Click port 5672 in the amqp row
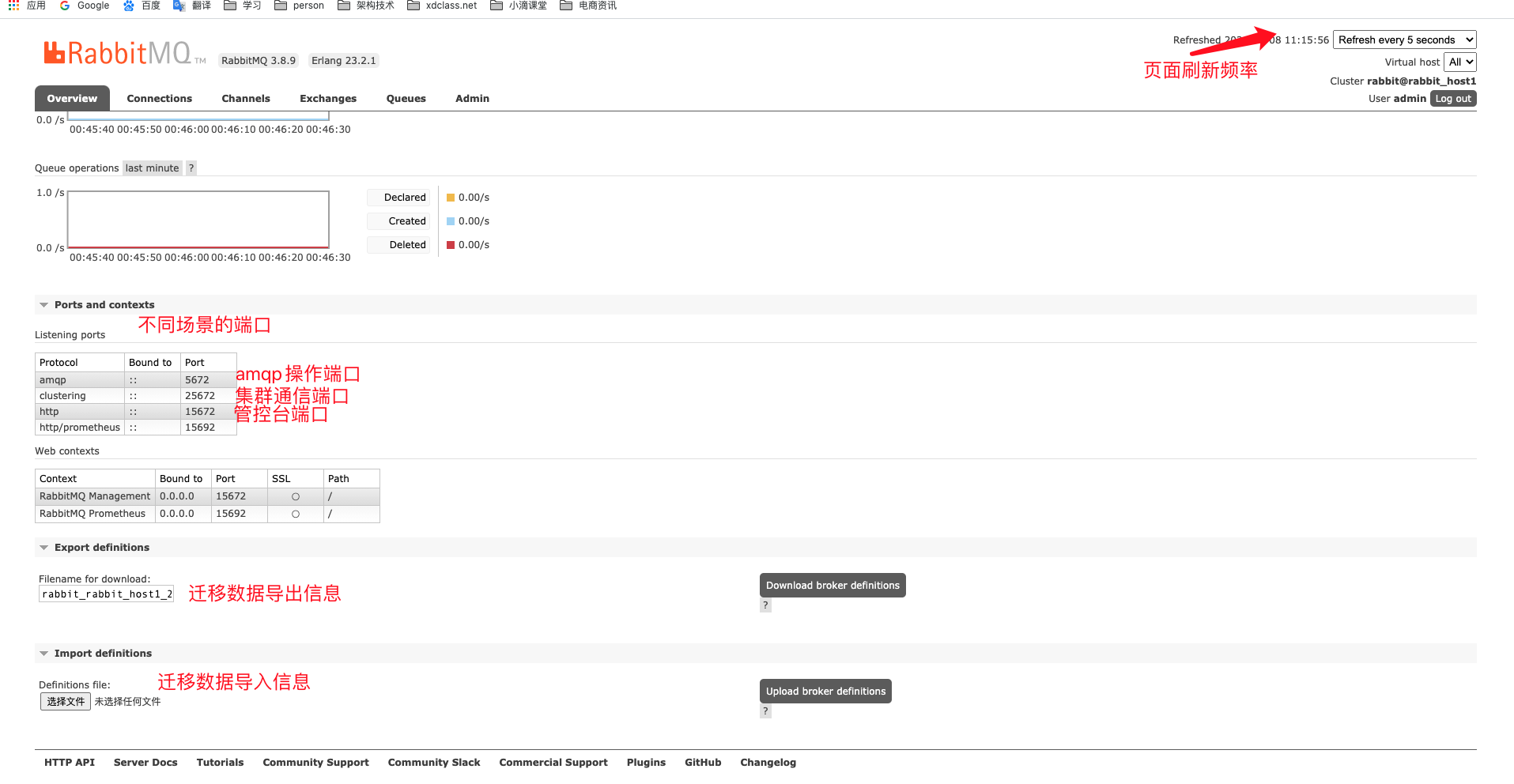The height and width of the screenshot is (784, 1514). click(197, 380)
